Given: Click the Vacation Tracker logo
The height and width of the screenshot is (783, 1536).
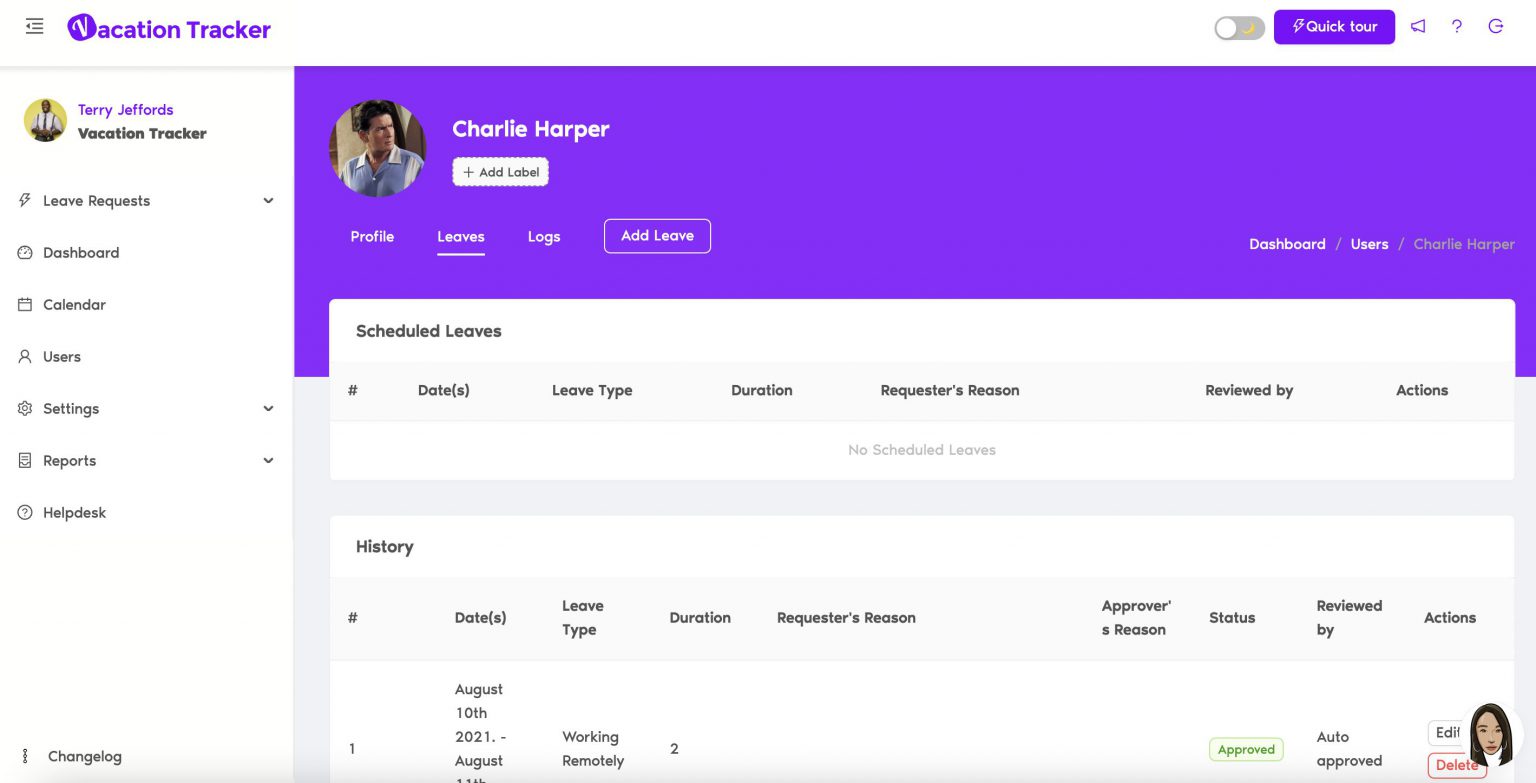Looking at the screenshot, I should point(169,29).
